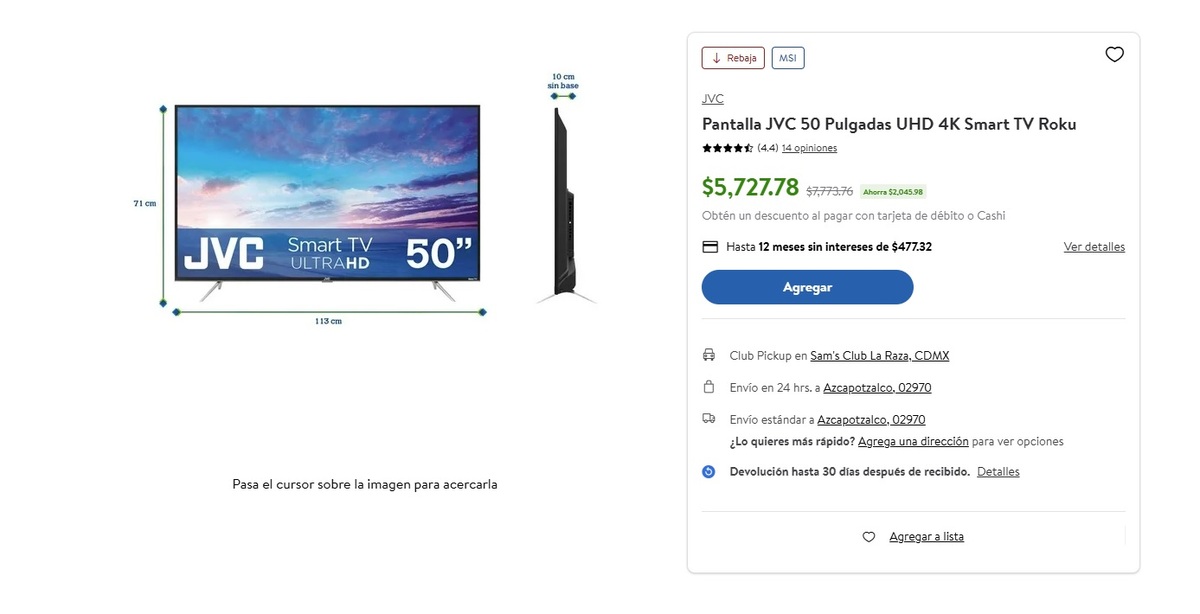
Task: Click the credit card icon beside monthly payments
Action: [710, 247]
